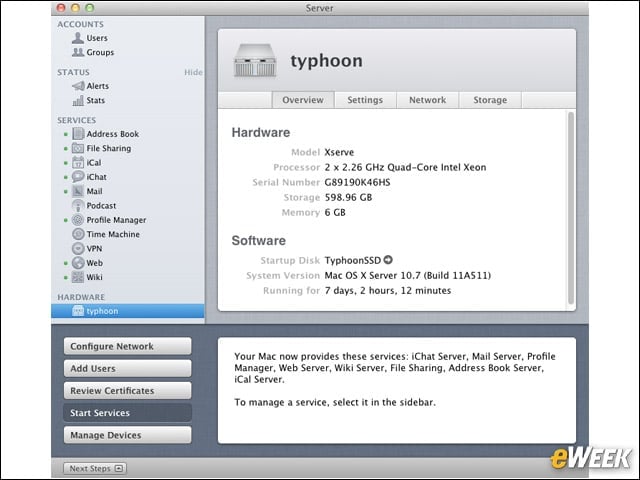Select the Wiki service icon
This screenshot has height=480, width=640.
click(78, 277)
